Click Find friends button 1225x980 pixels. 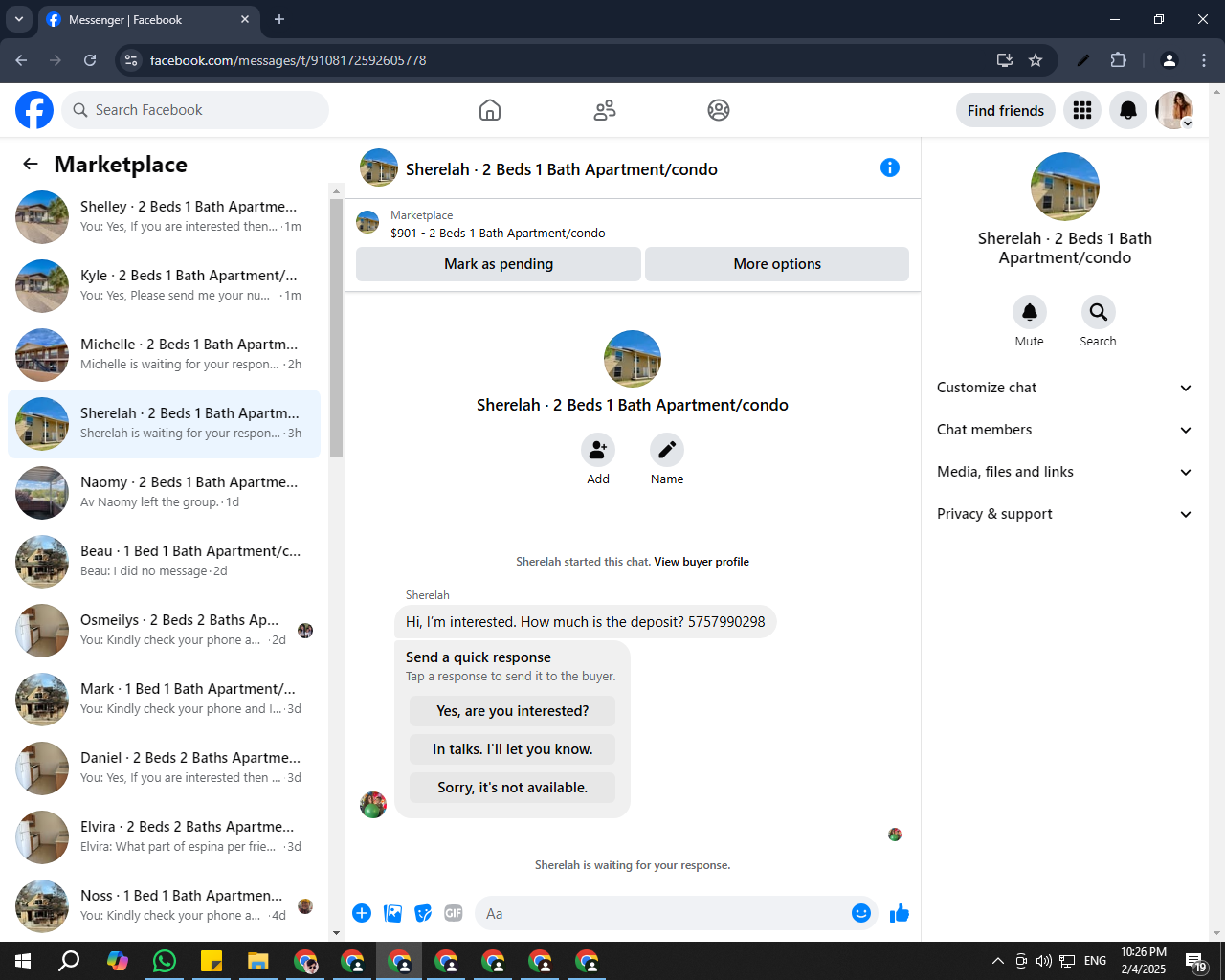[1006, 110]
